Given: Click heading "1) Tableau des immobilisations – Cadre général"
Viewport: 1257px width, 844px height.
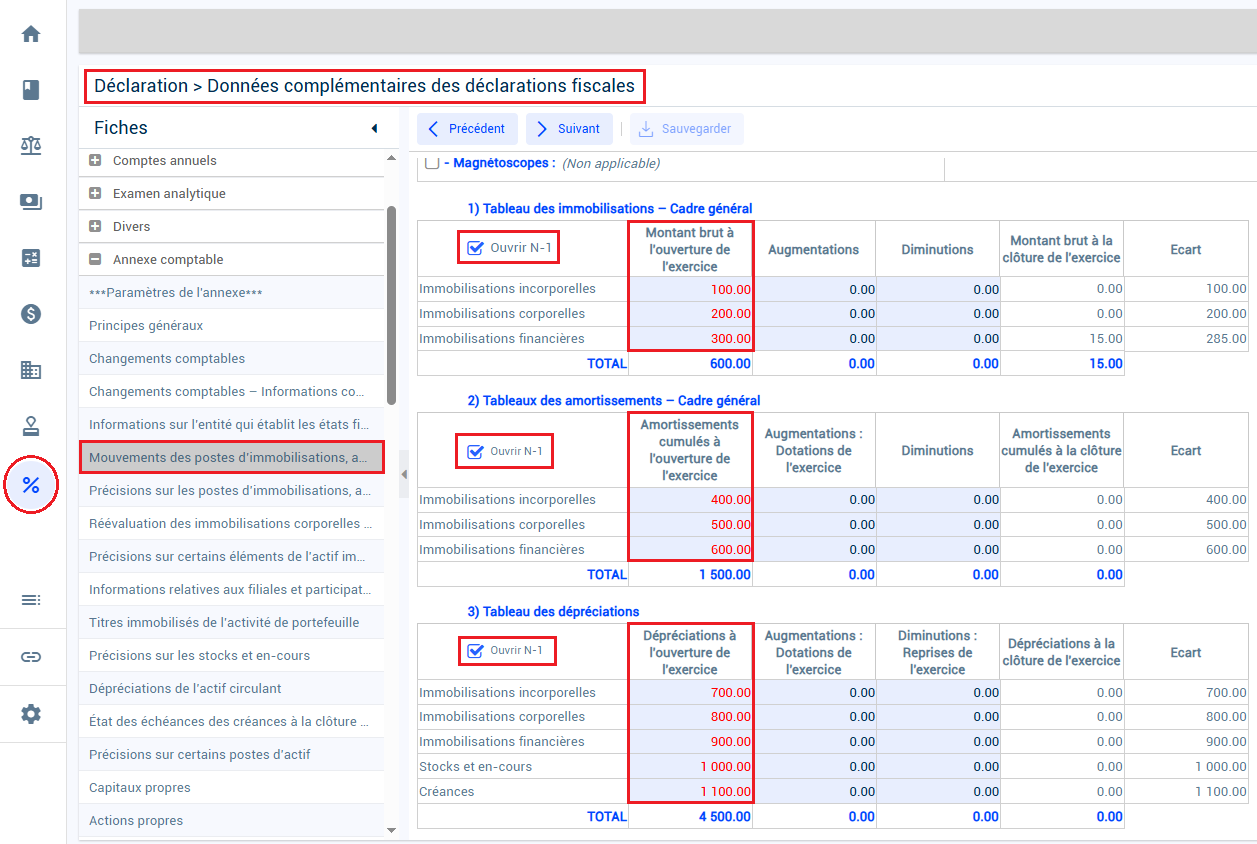Looking at the screenshot, I should pos(610,209).
